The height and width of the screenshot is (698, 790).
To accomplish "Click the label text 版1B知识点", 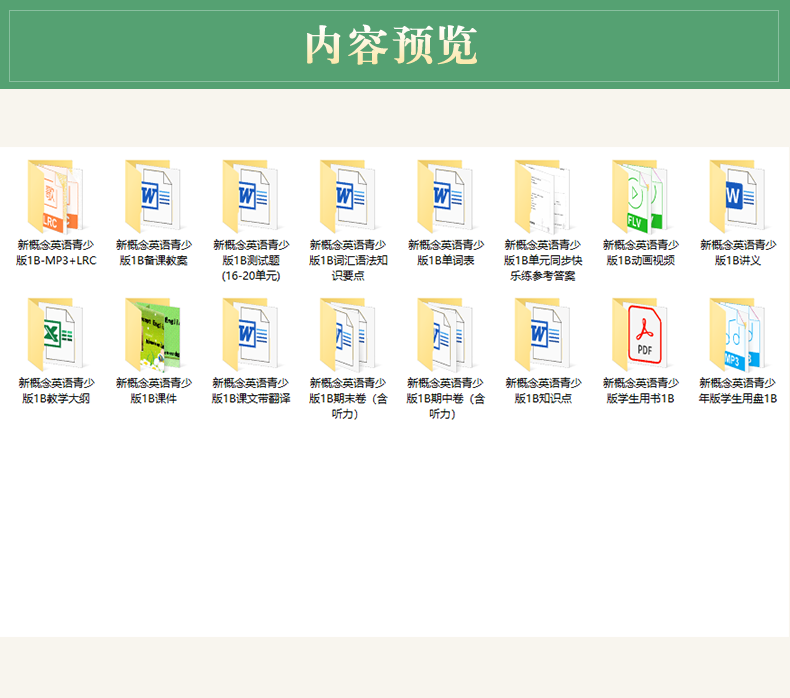I will [x=543, y=399].
